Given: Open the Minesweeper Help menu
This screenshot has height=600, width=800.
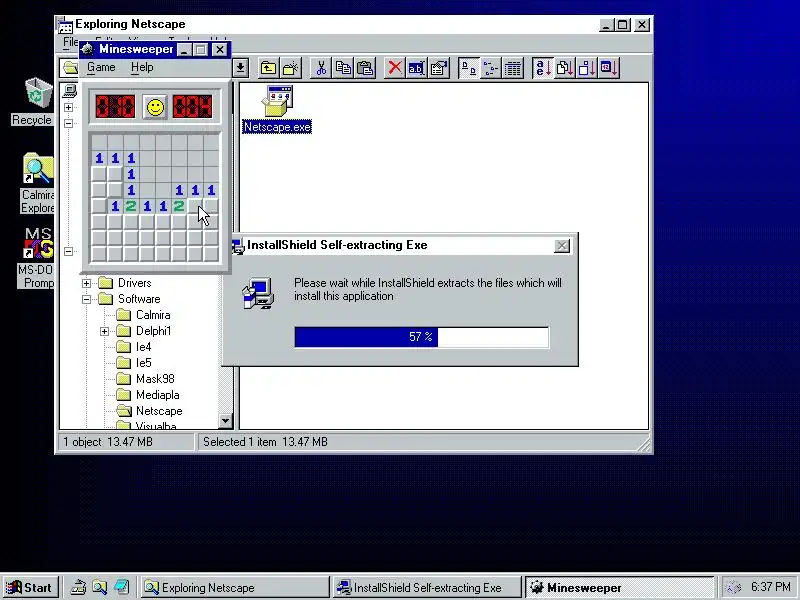Looking at the screenshot, I should coord(142,67).
